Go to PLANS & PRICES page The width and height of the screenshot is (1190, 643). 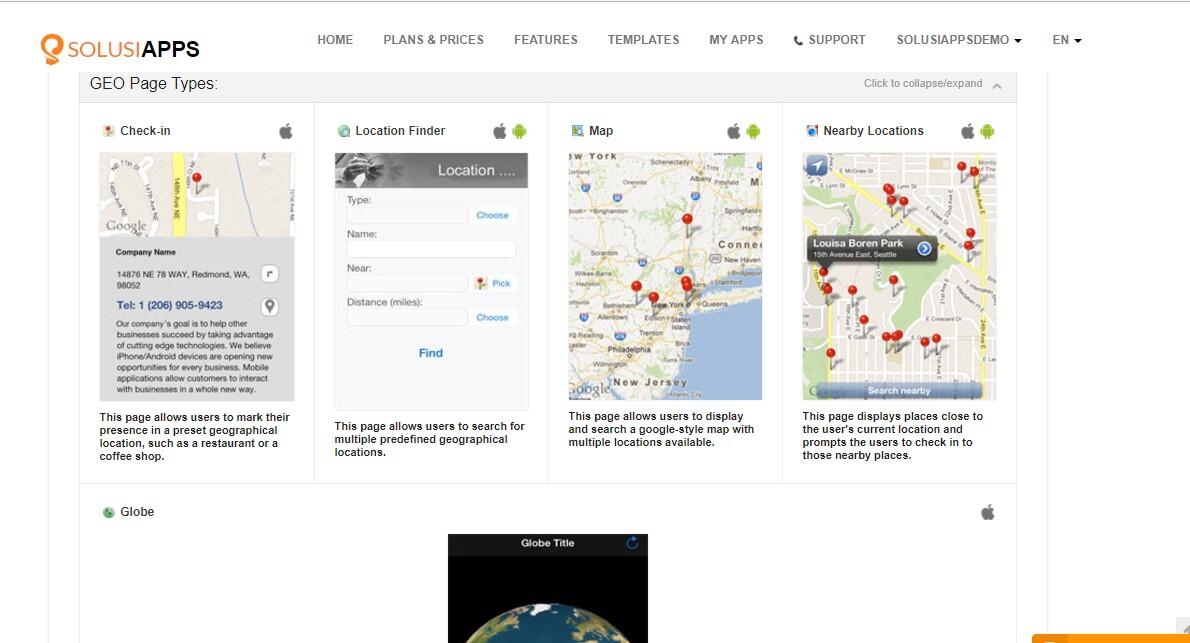pyautogui.click(x=433, y=39)
